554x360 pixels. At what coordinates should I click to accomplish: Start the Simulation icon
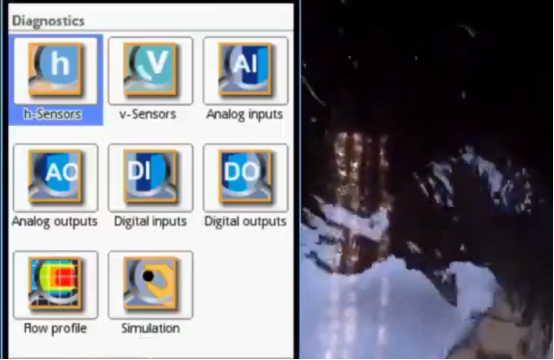point(151,284)
